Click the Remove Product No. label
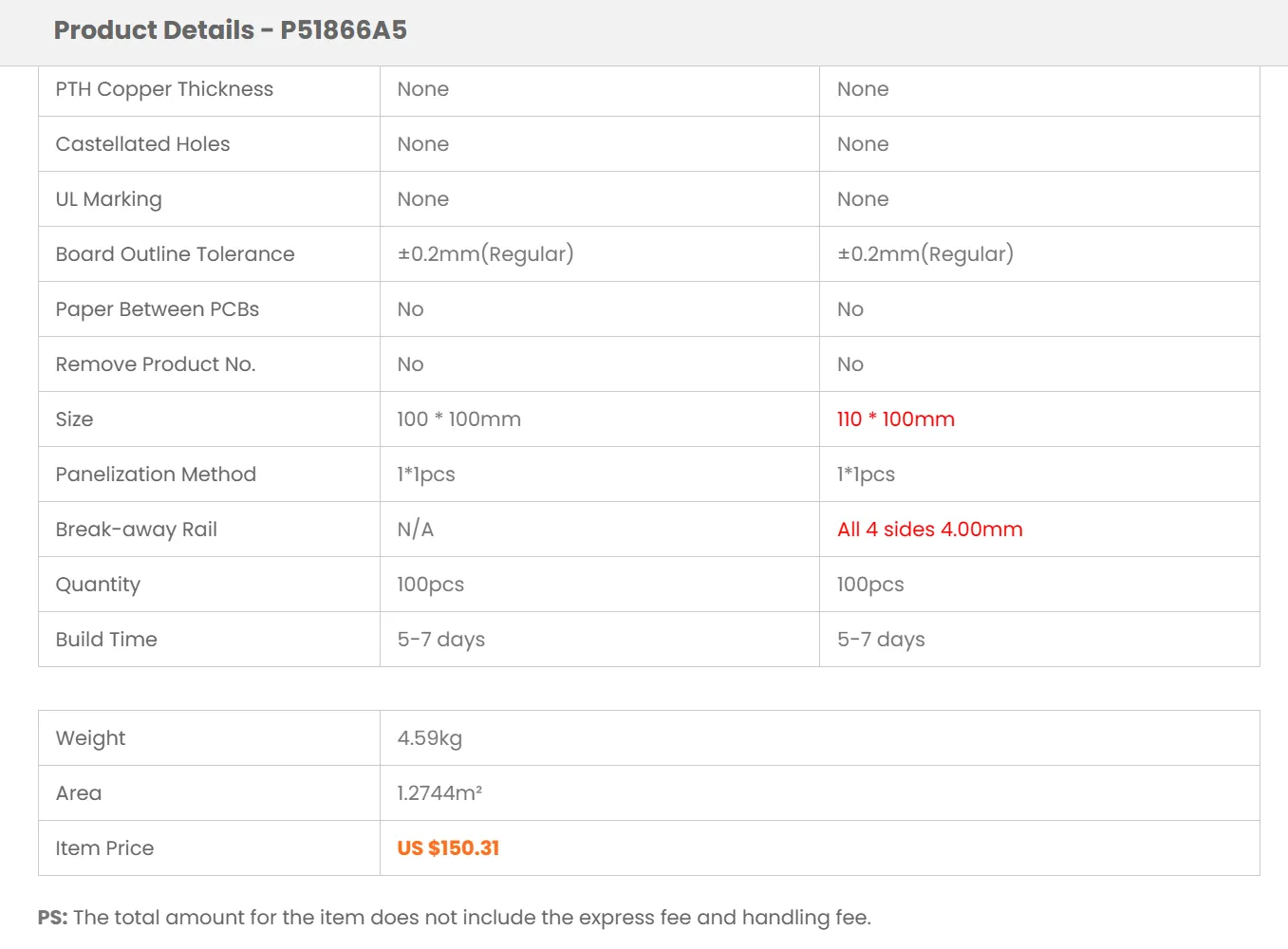 [x=155, y=364]
